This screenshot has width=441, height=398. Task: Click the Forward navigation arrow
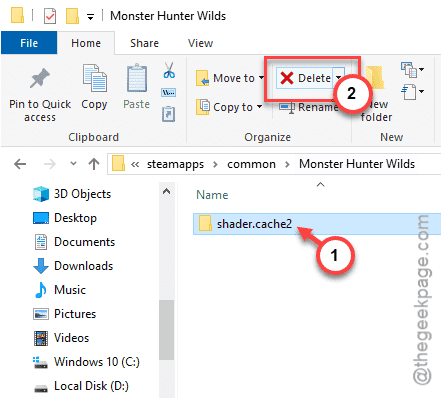coord(50,164)
